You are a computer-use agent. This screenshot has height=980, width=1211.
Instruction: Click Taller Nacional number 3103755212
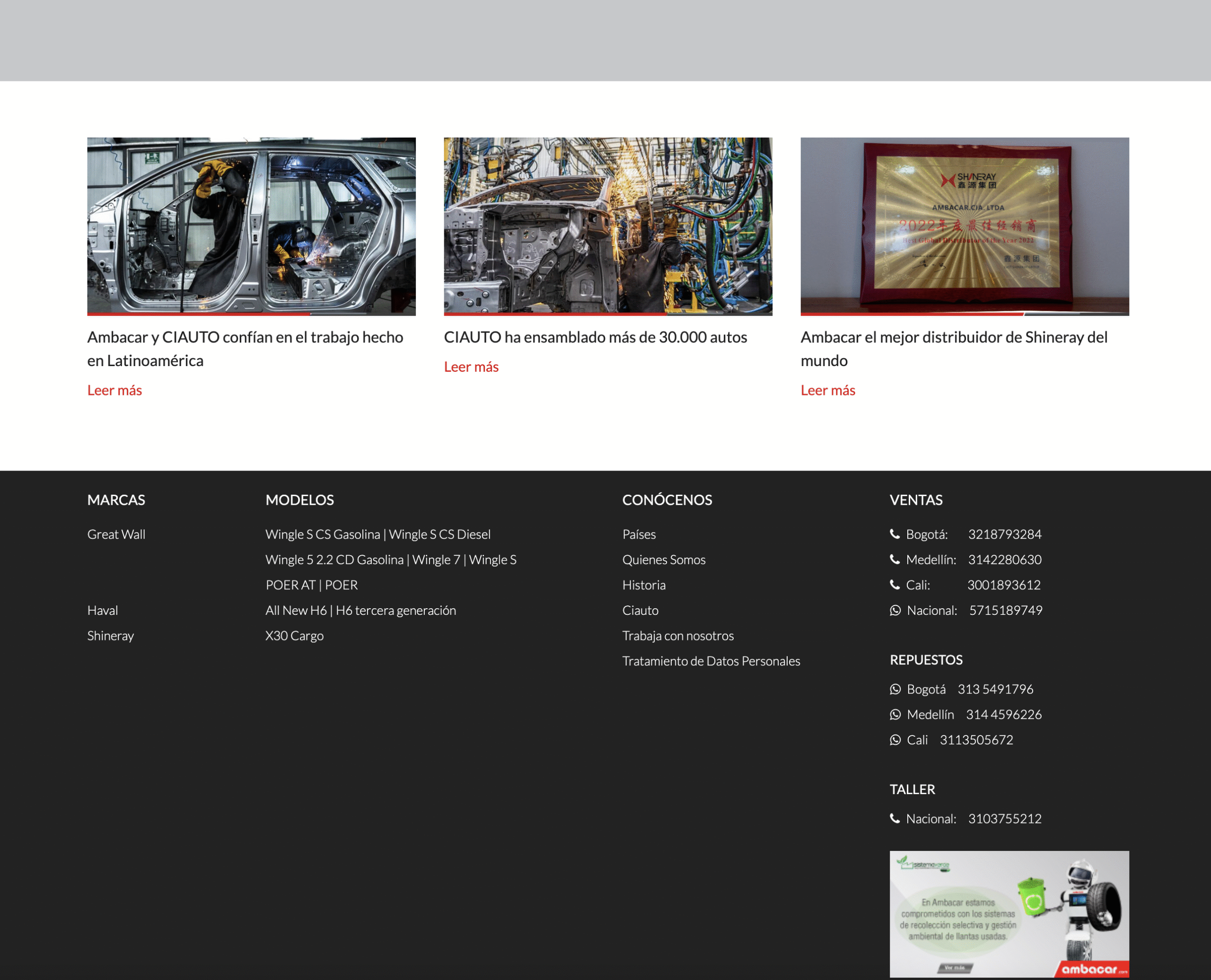click(x=1005, y=819)
